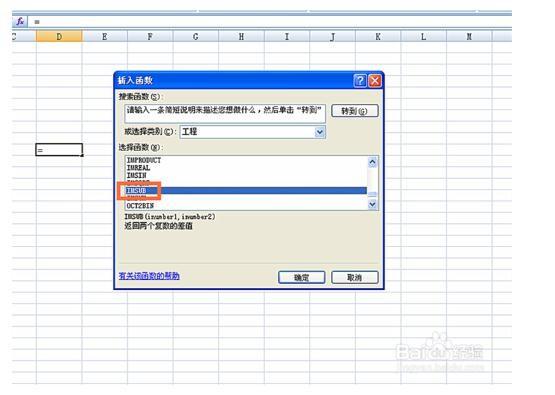555x395 pixels.
Task: Click the formula bar input area
Action: [x=271, y=22]
